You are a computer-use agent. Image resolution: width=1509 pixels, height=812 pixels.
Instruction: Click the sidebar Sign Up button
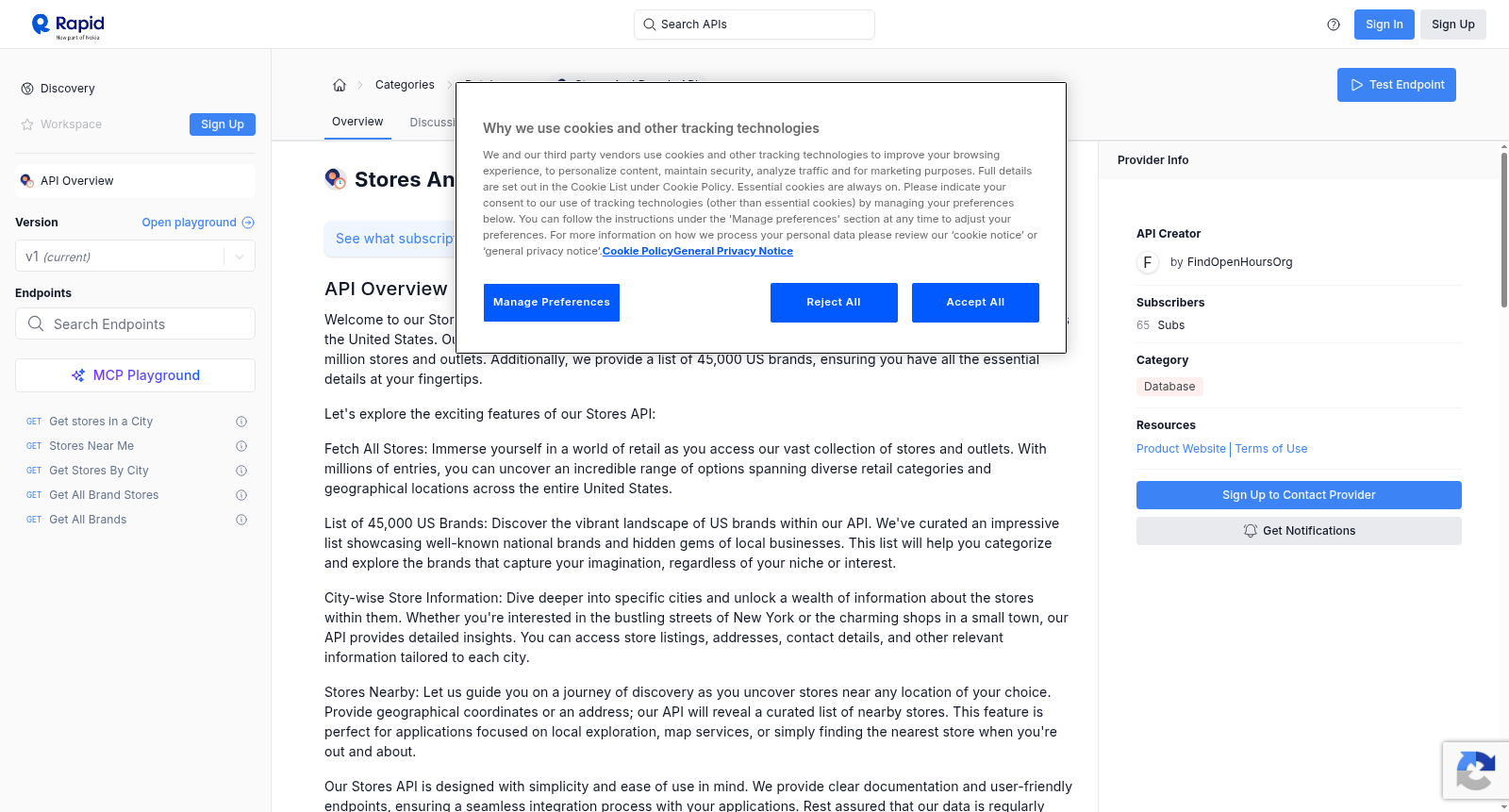223,124
